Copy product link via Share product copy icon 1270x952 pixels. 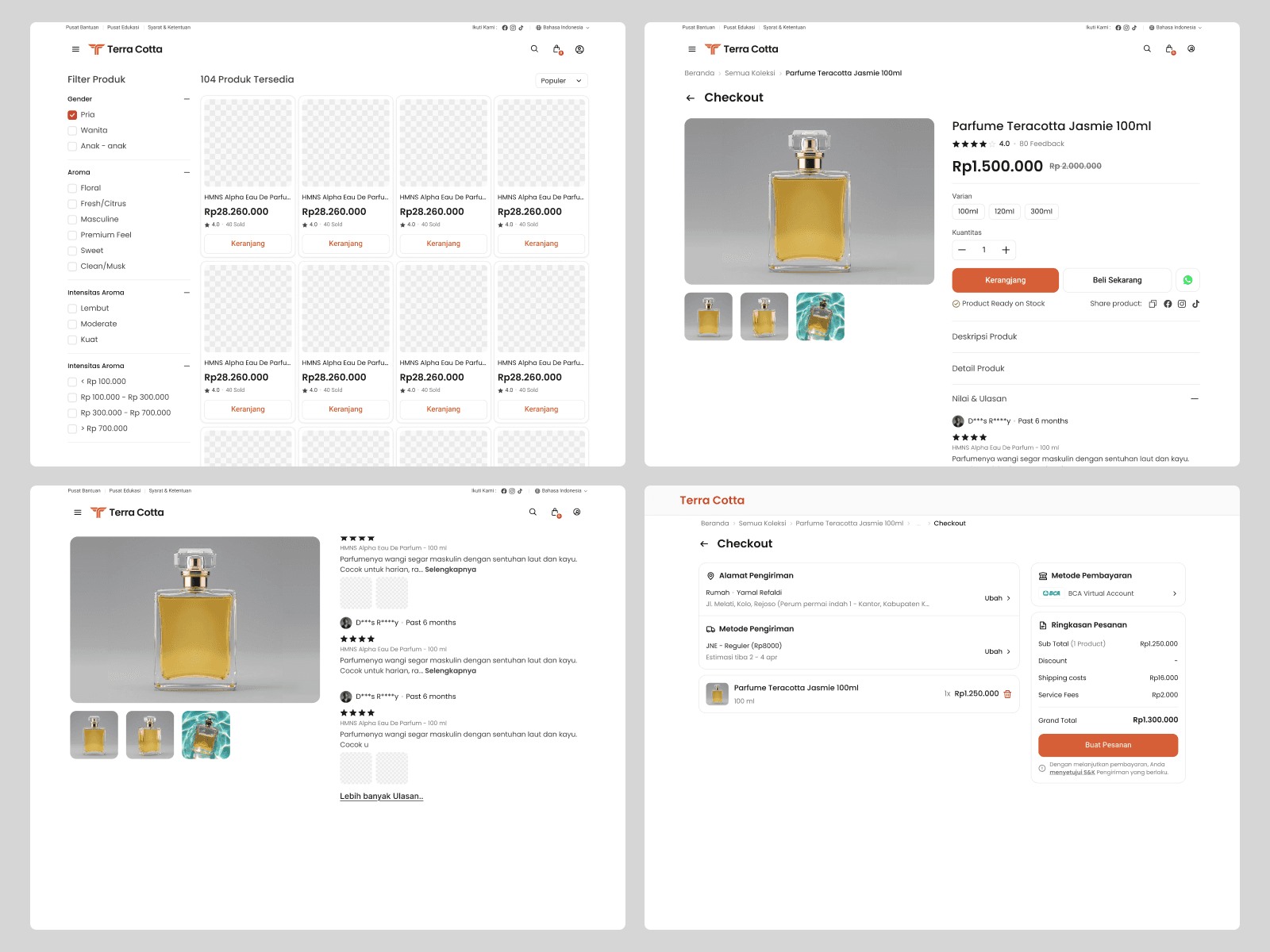pos(1153,304)
